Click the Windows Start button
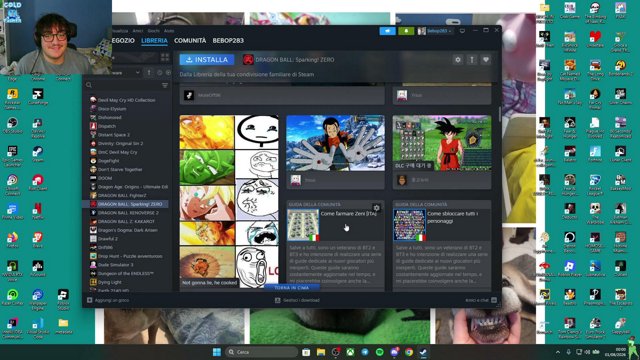The width and height of the screenshot is (640, 360). (x=217, y=352)
